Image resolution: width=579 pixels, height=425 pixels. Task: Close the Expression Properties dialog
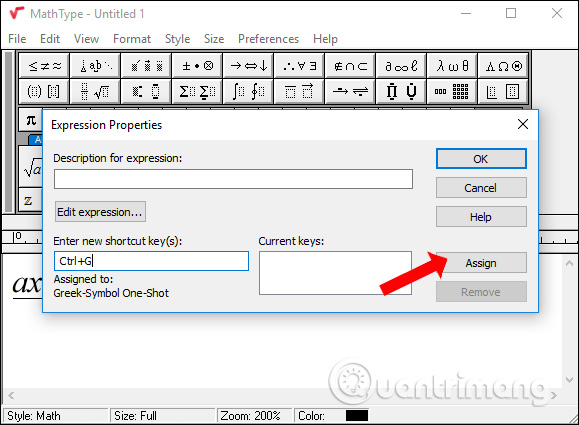(x=523, y=124)
